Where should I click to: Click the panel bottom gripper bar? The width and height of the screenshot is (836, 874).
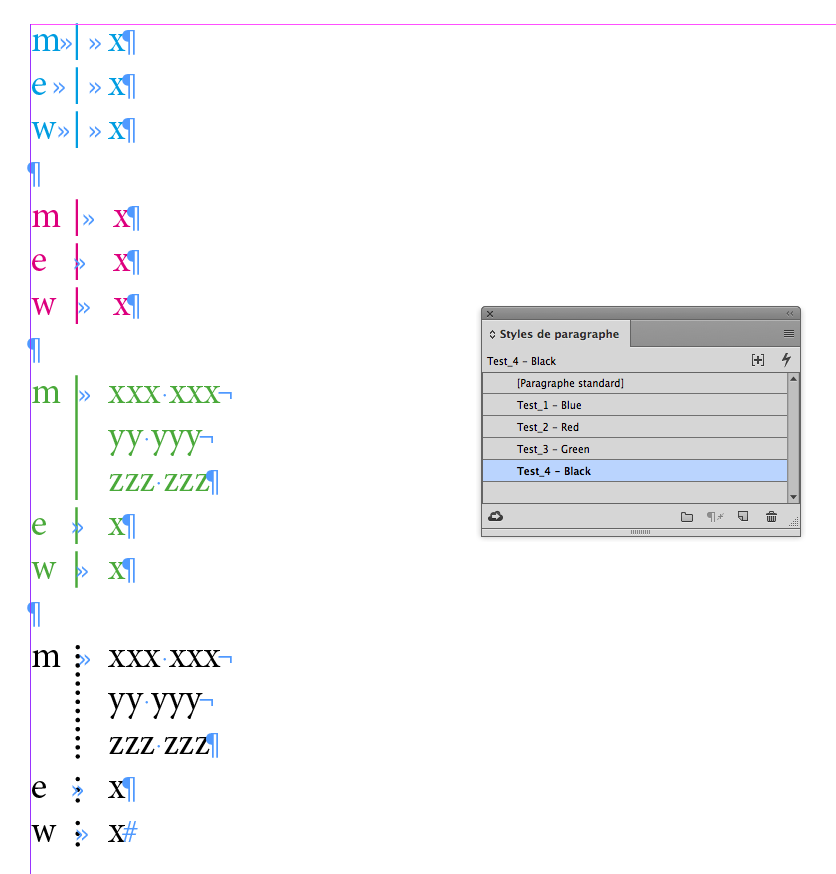tap(640, 532)
